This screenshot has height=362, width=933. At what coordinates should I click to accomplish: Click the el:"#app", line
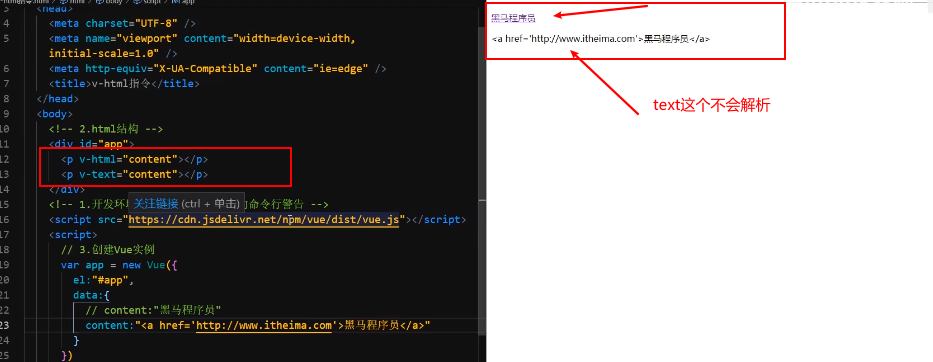(104, 280)
